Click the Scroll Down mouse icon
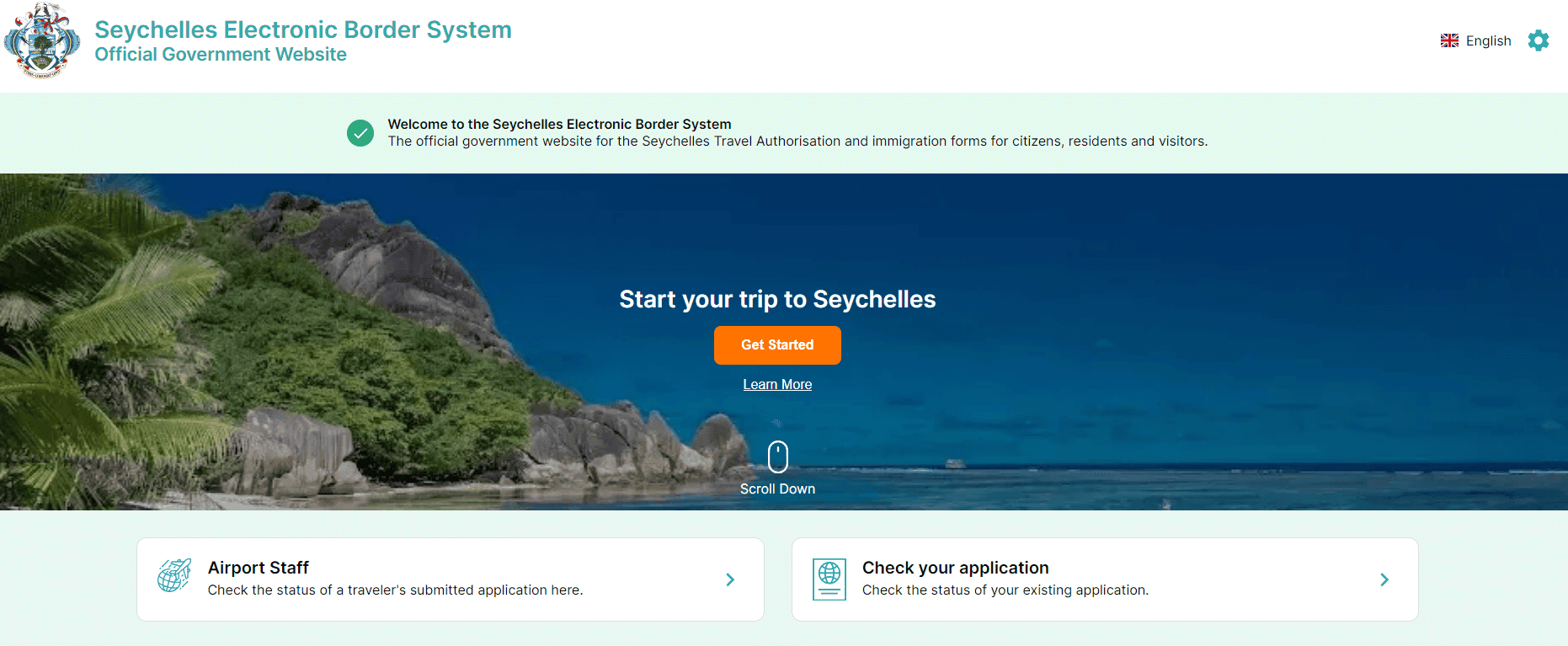Image resolution: width=1568 pixels, height=646 pixels. coord(778,456)
